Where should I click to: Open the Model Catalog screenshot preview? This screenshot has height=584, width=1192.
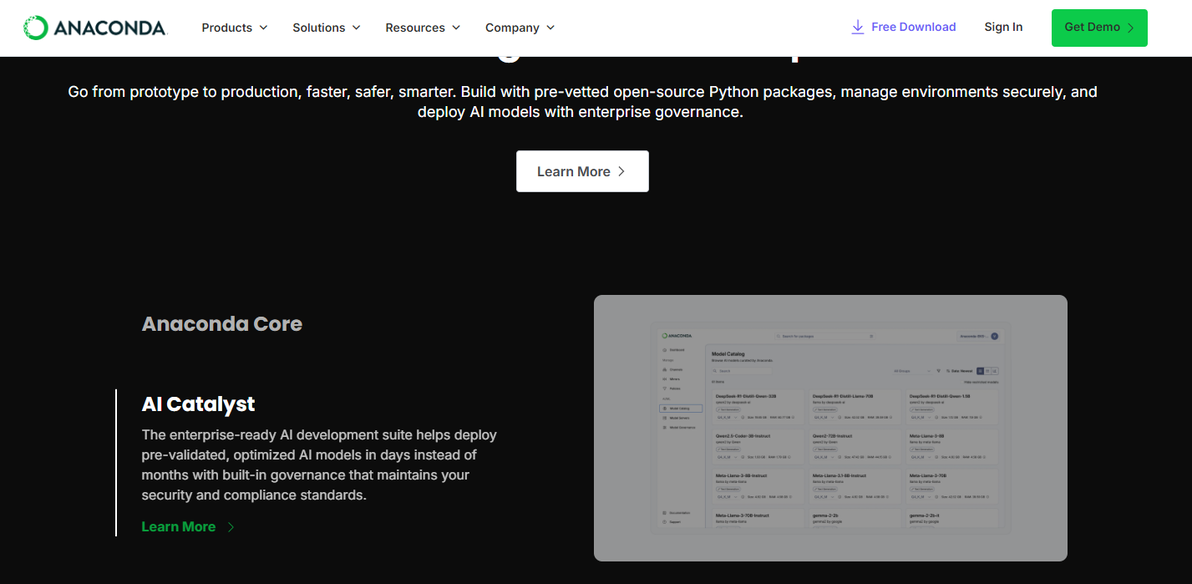click(x=830, y=428)
